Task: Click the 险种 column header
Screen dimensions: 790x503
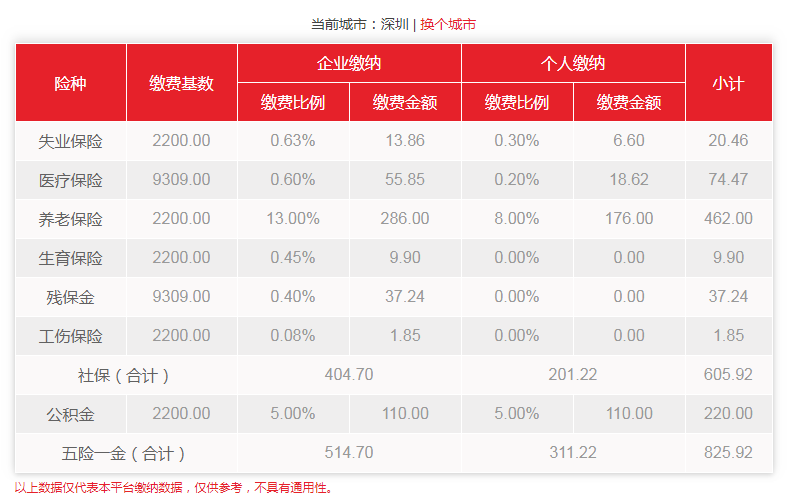Action: [x=71, y=83]
